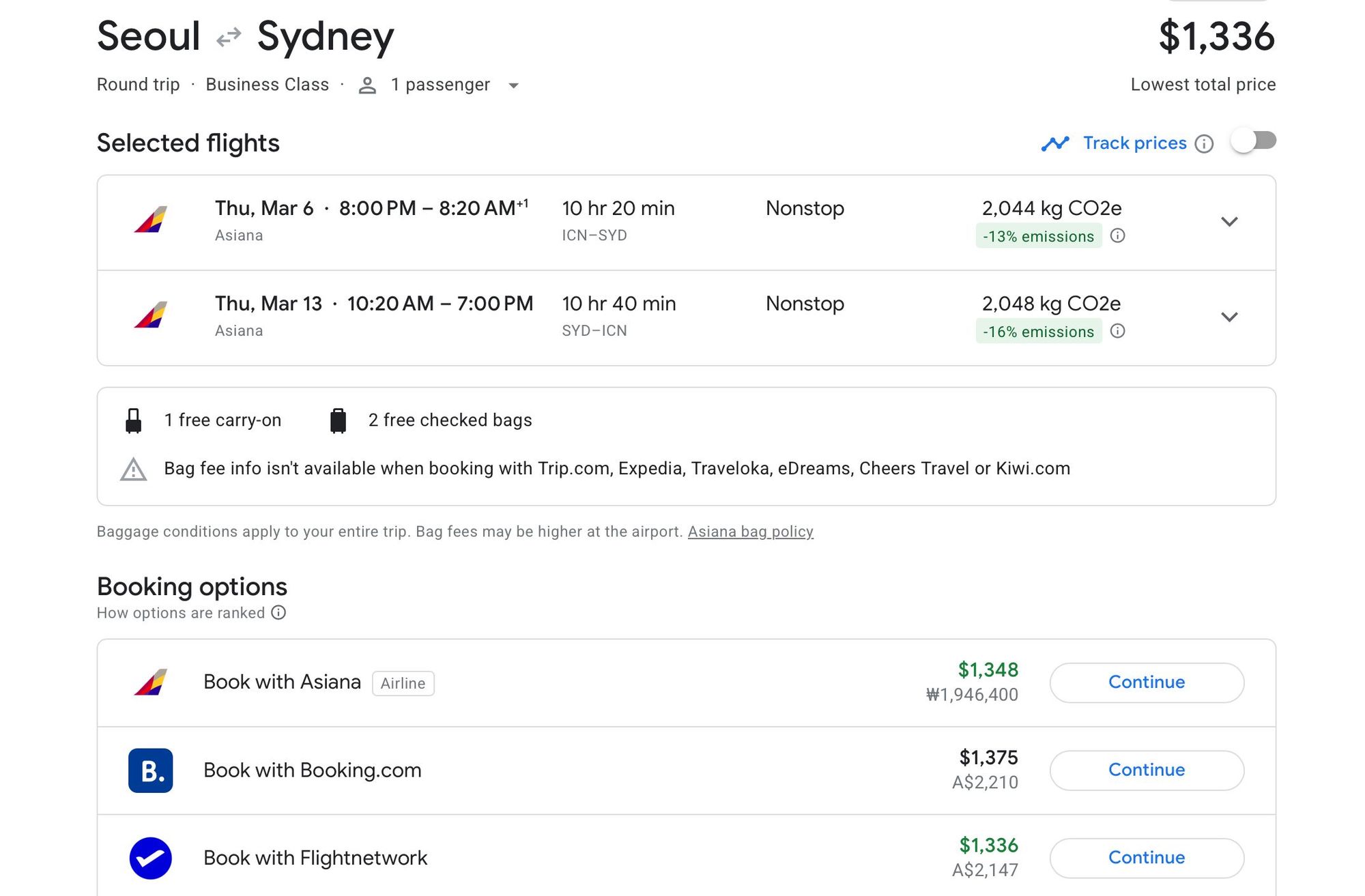
Task: Continue booking with Flightnetwork
Action: [1146, 858]
